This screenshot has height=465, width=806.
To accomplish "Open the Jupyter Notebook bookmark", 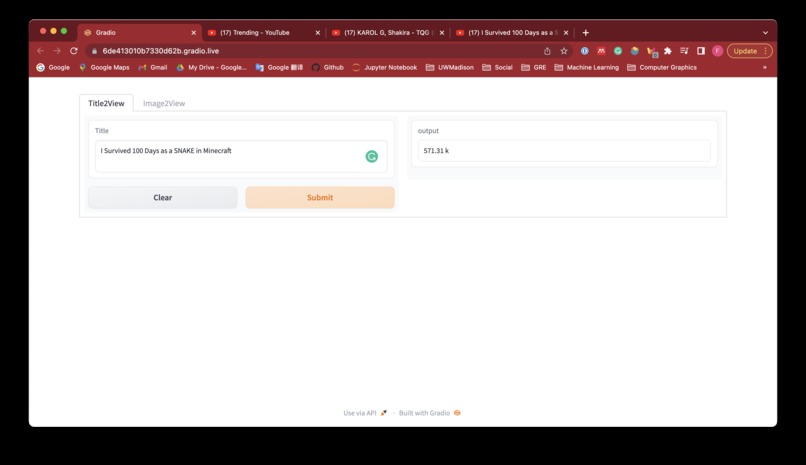I will coord(384,67).
